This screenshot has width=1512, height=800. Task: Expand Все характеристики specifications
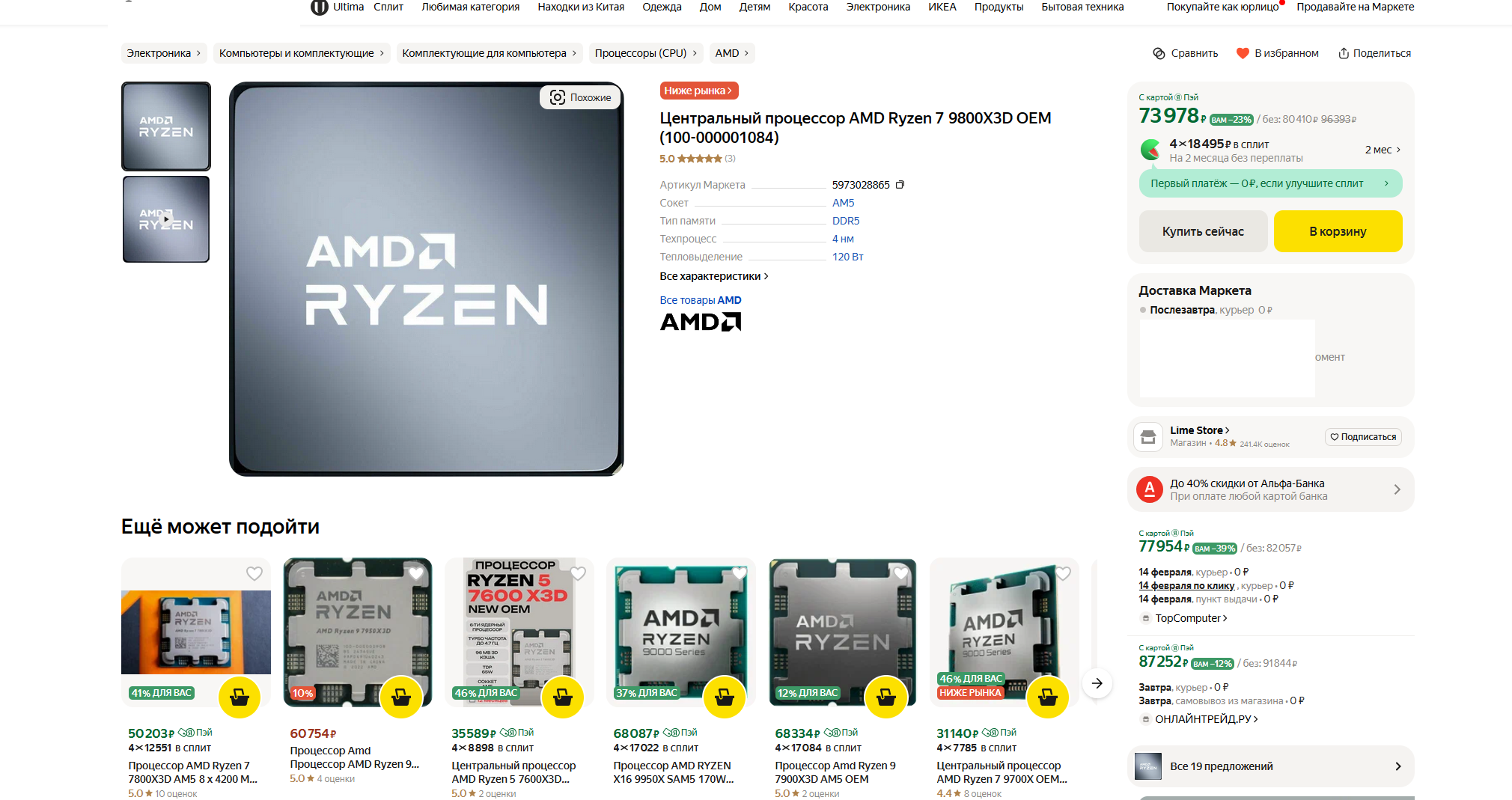(x=714, y=276)
